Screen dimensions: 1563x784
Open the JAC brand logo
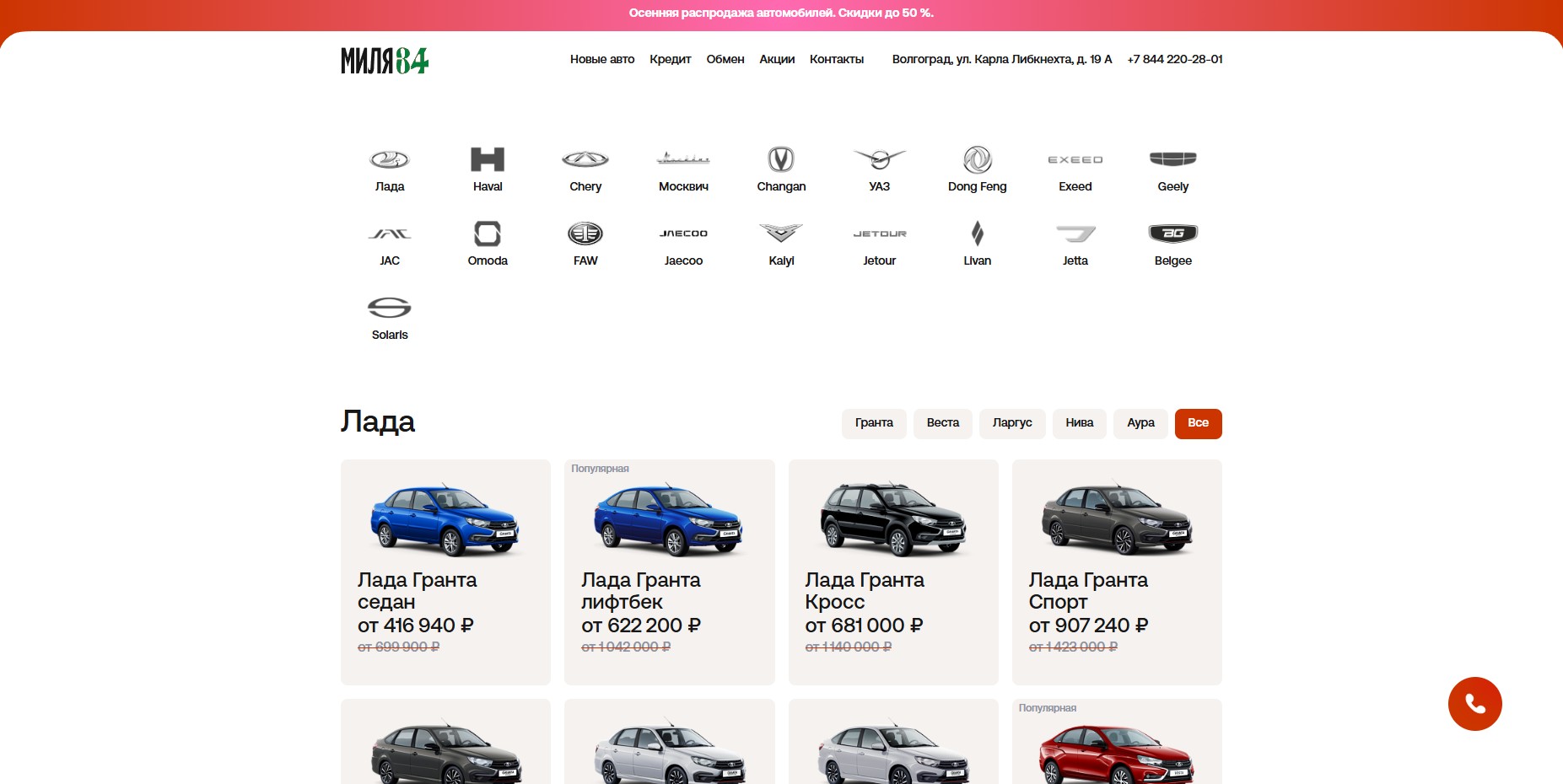(x=390, y=234)
